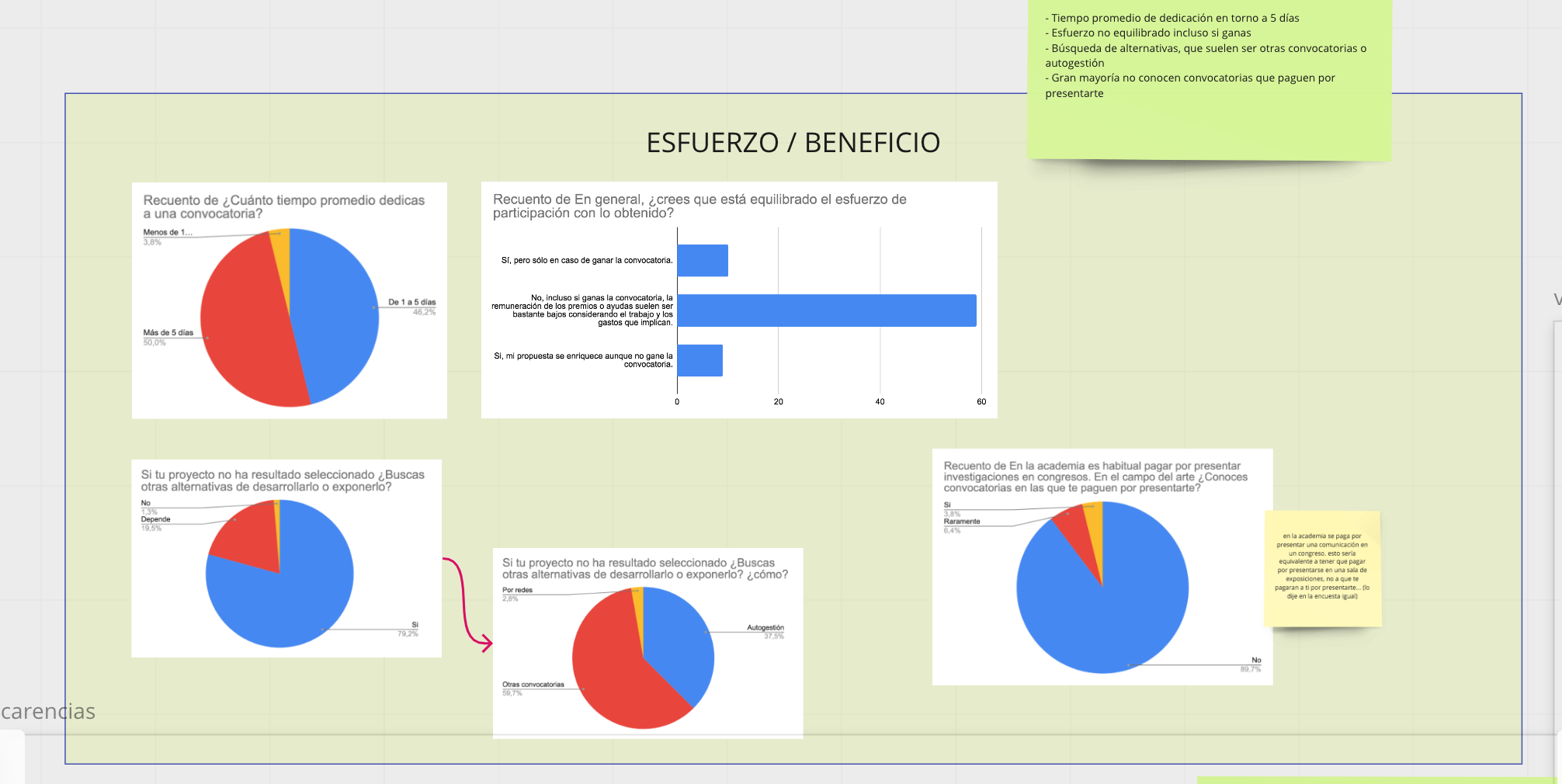Click the bar for "Sí, mi propuesta se enriquece"

click(700, 360)
